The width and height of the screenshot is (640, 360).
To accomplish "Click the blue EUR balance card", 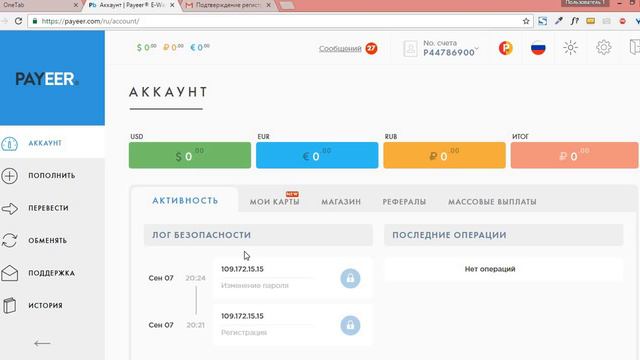I will [317, 155].
